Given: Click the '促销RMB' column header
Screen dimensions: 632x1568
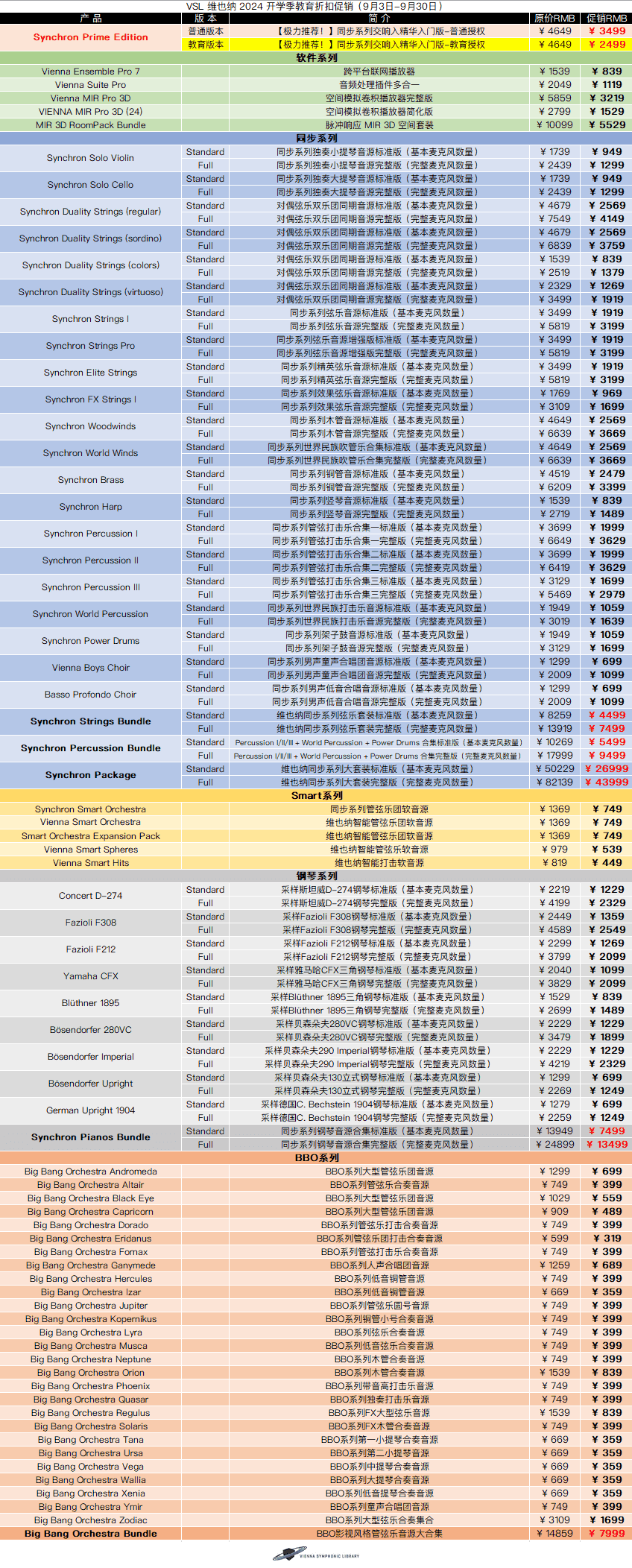Looking at the screenshot, I should 607,18.
